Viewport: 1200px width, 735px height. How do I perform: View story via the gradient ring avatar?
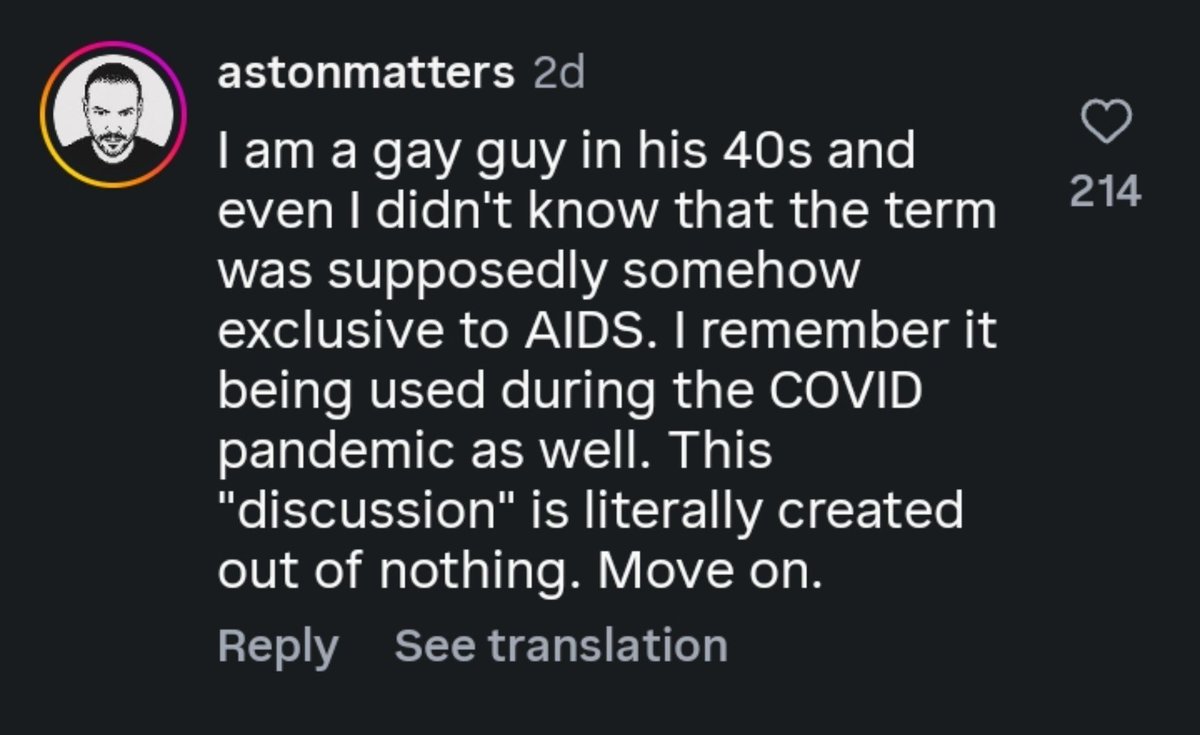(113, 114)
